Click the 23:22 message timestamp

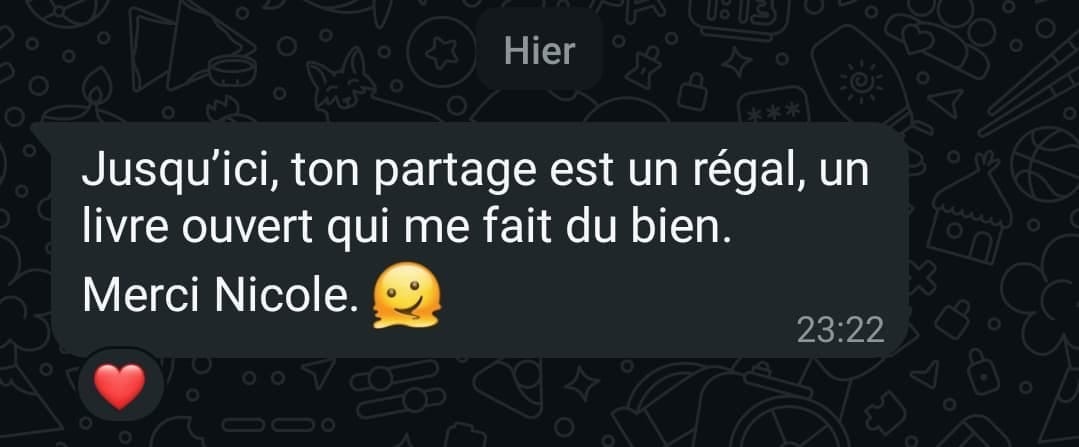click(840, 330)
